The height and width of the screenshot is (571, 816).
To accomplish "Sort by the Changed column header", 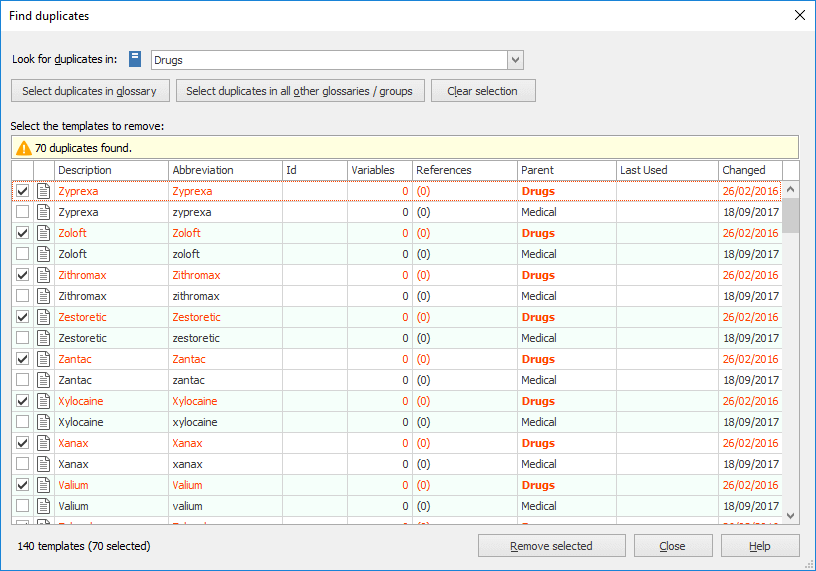I will tap(750, 170).
